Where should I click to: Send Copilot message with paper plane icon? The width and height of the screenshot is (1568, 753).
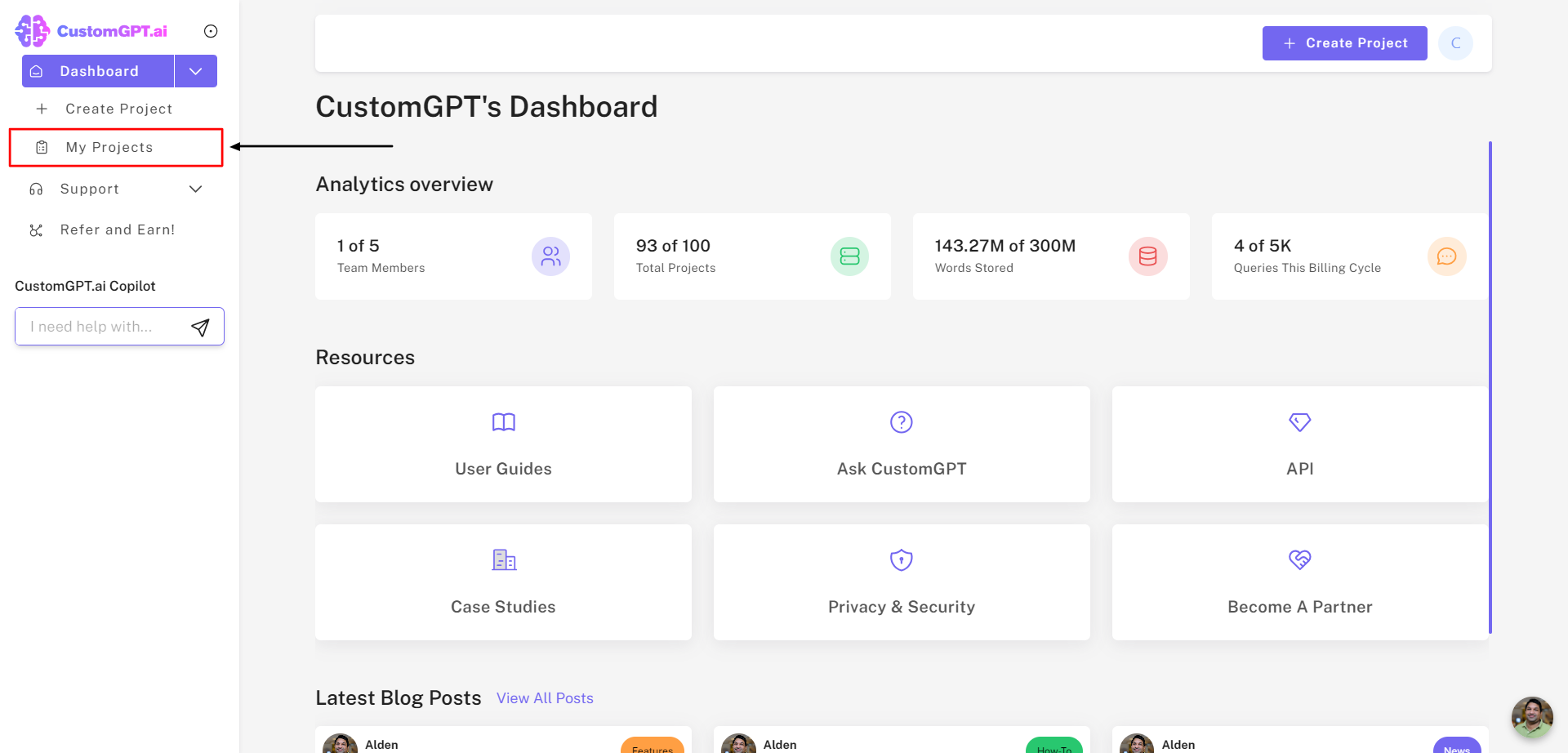(200, 327)
